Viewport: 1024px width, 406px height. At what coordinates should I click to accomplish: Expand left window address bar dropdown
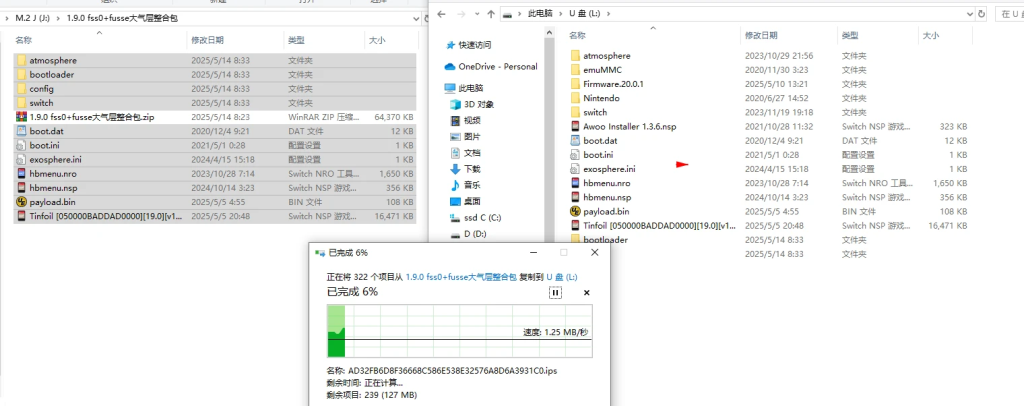415,18
